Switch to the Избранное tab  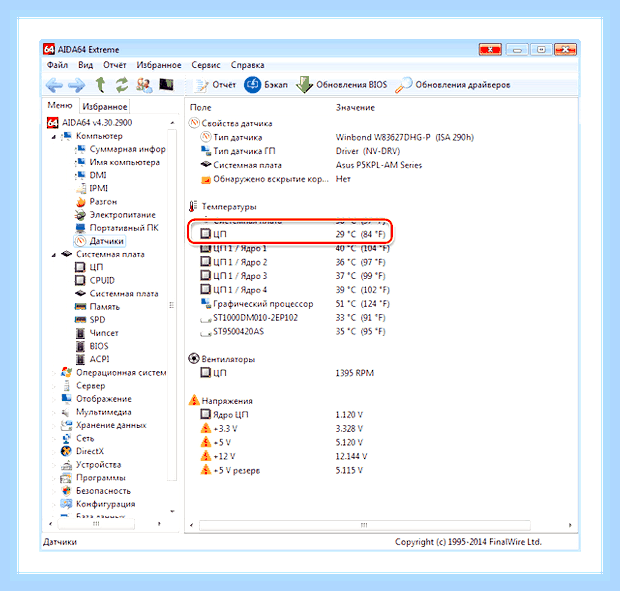(105, 106)
